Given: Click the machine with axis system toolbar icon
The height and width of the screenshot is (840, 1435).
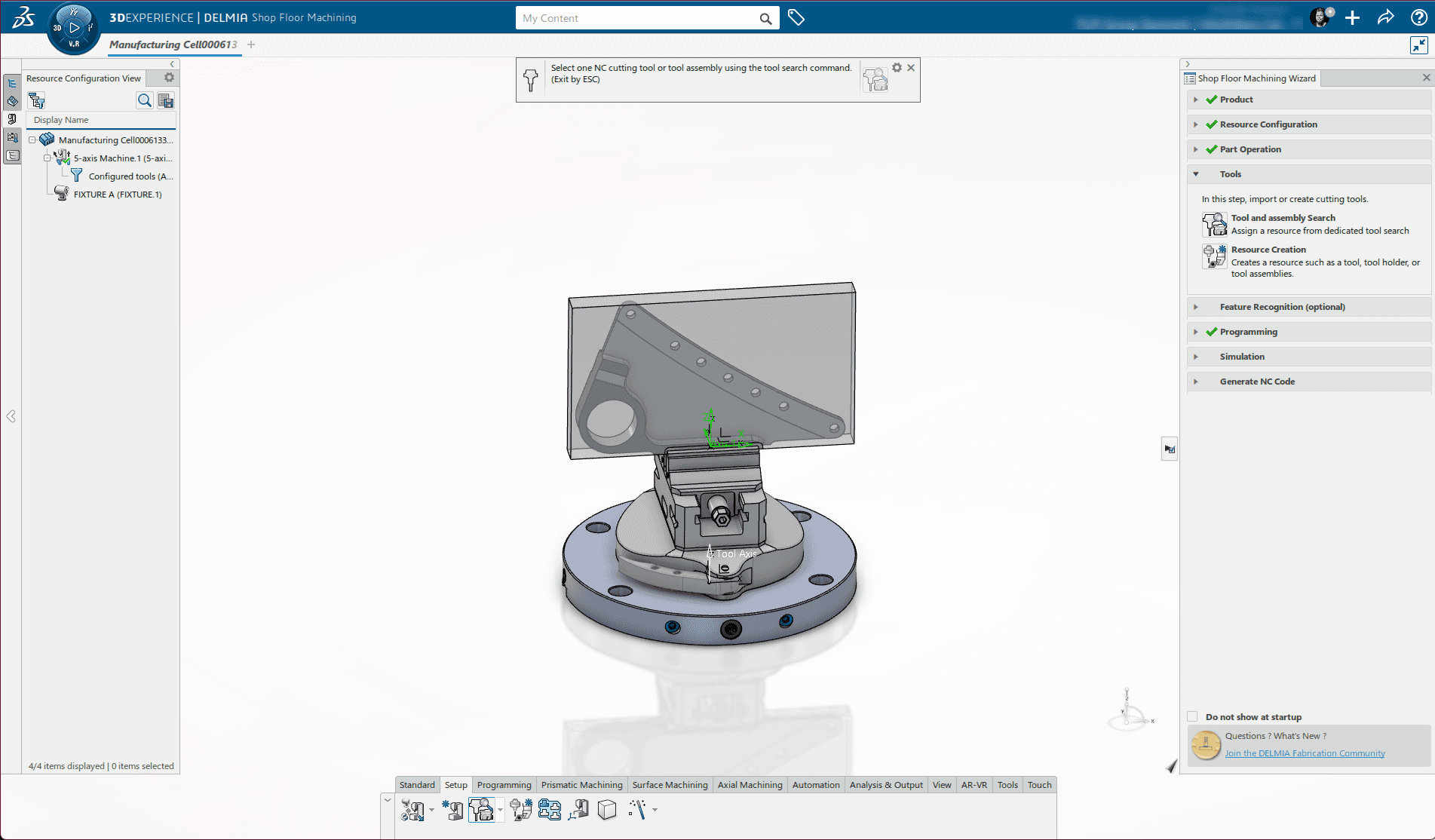Looking at the screenshot, I should pyautogui.click(x=578, y=810).
